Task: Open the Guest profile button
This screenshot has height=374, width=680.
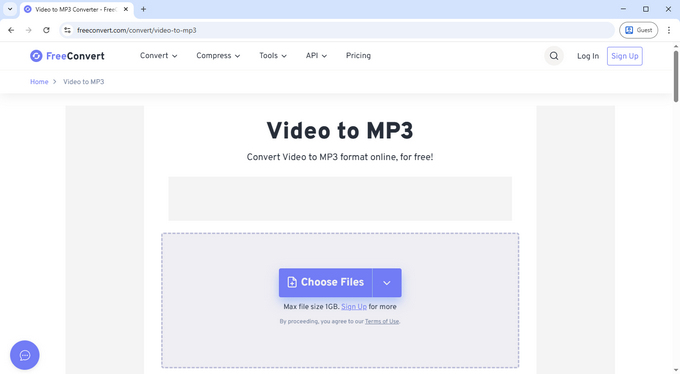Action: click(638, 30)
